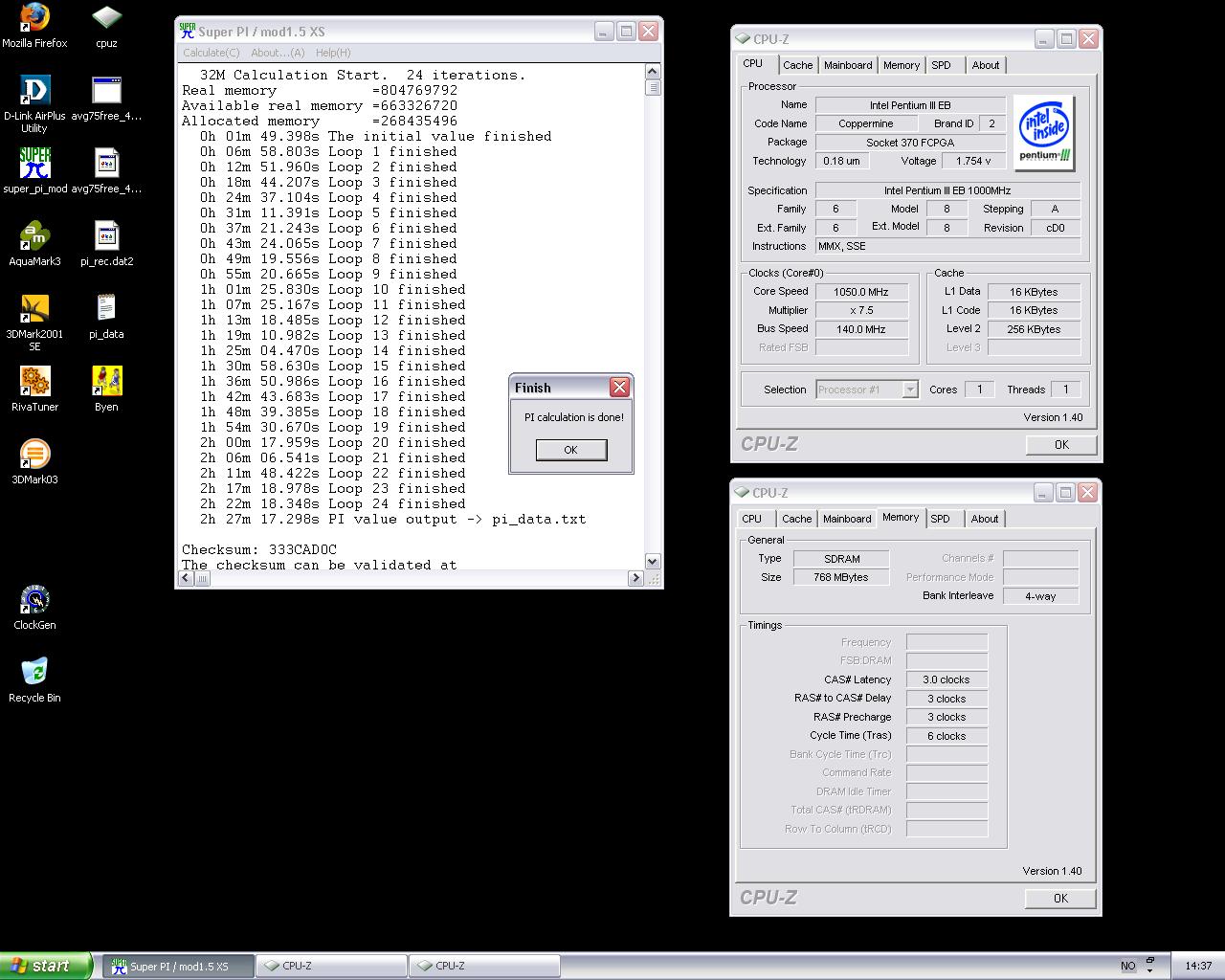Click the Level 2 cache 256 KBytes field
This screenshot has width=1225, height=980.
[x=1035, y=329]
